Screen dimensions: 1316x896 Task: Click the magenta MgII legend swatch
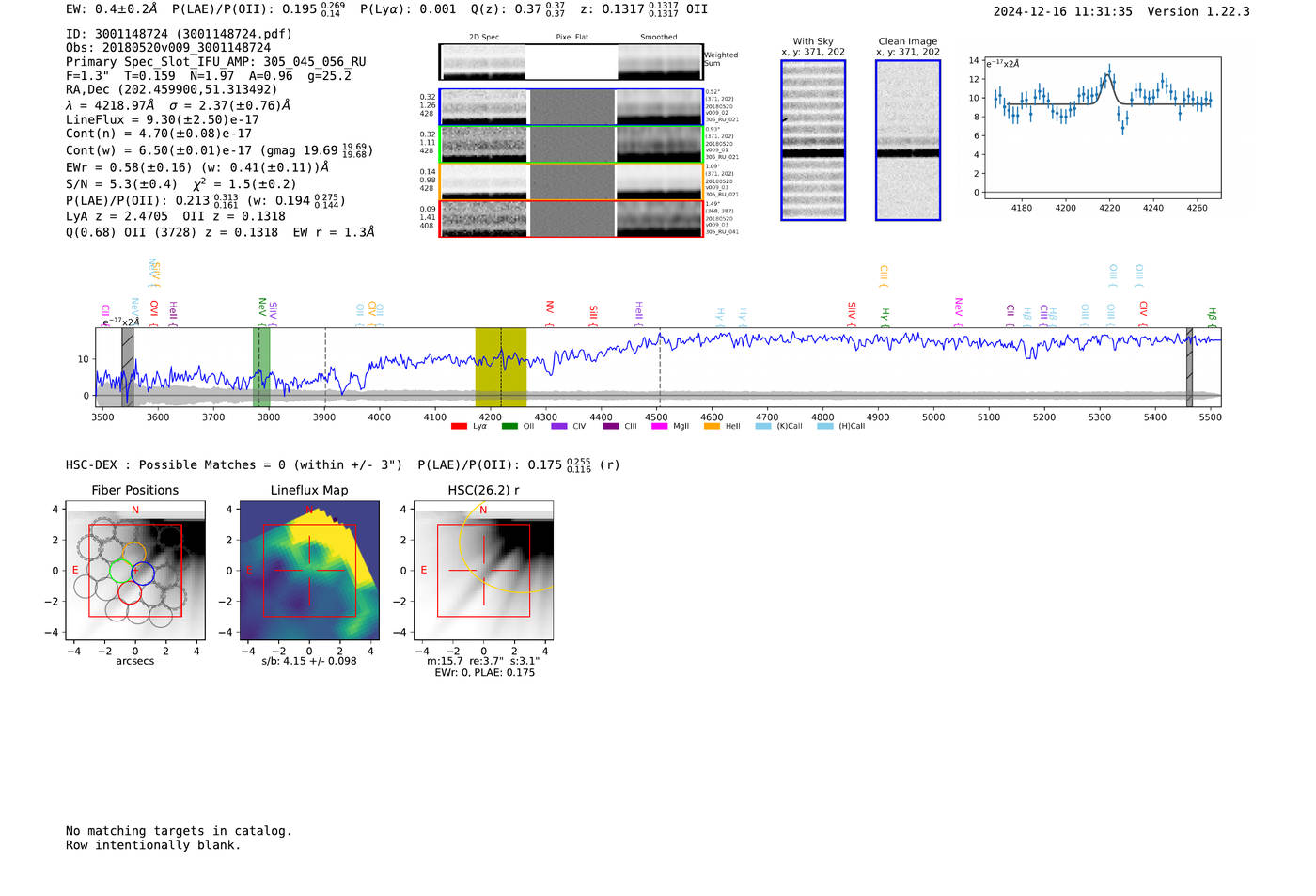pos(659,427)
